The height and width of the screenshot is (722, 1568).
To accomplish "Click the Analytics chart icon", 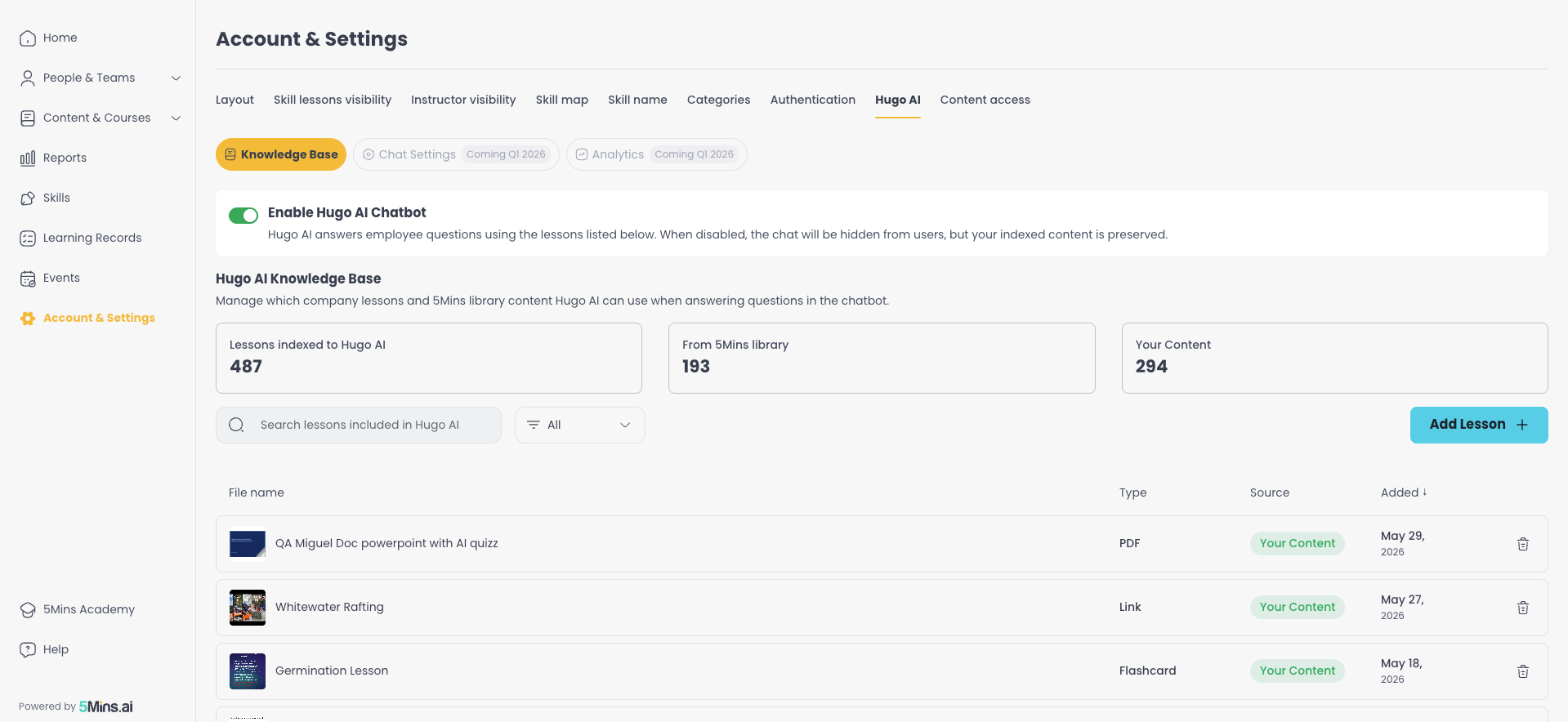I will [582, 154].
